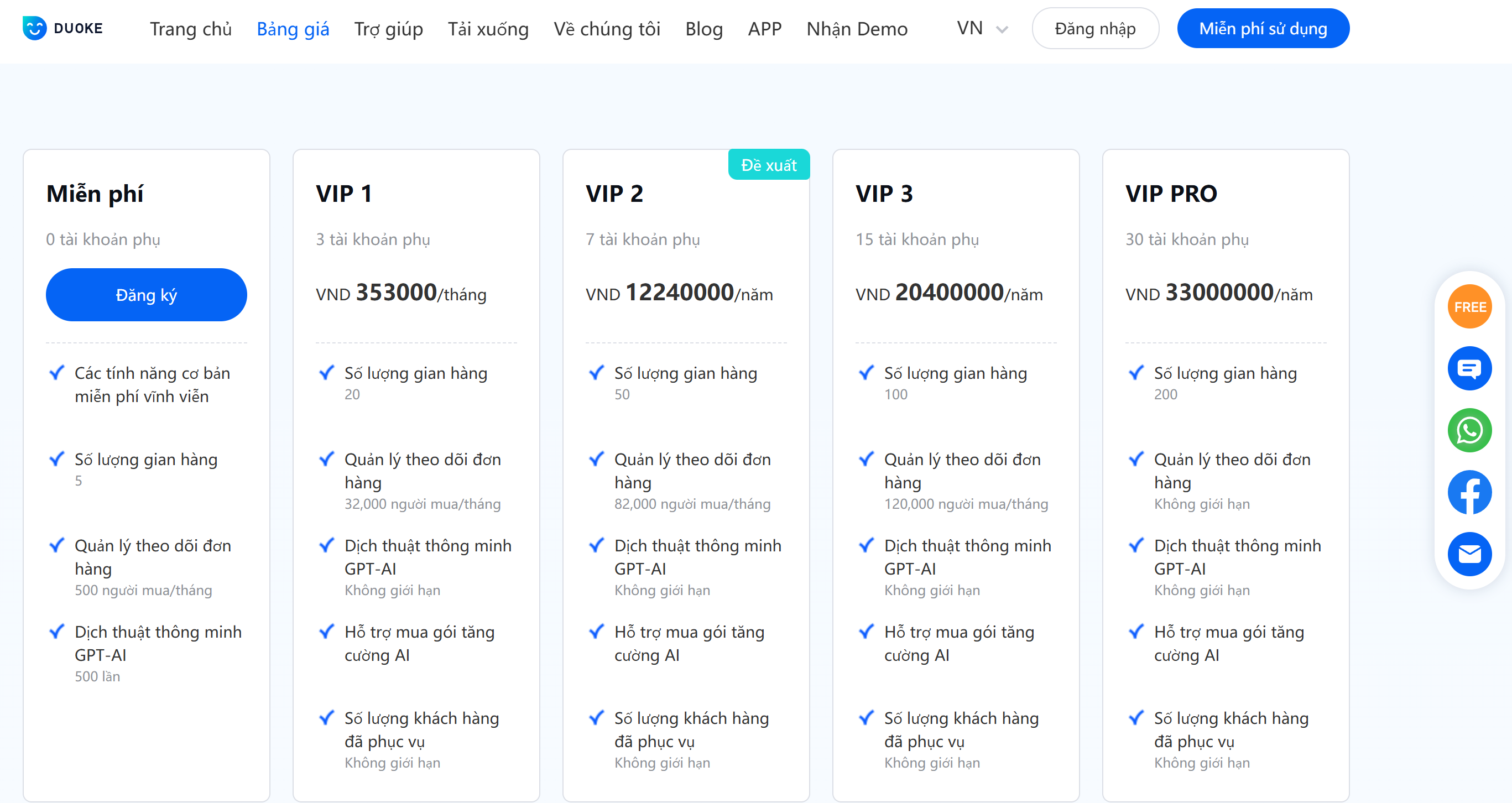Contact via WhatsApp icon
This screenshot has width=1512, height=803.
tap(1469, 431)
